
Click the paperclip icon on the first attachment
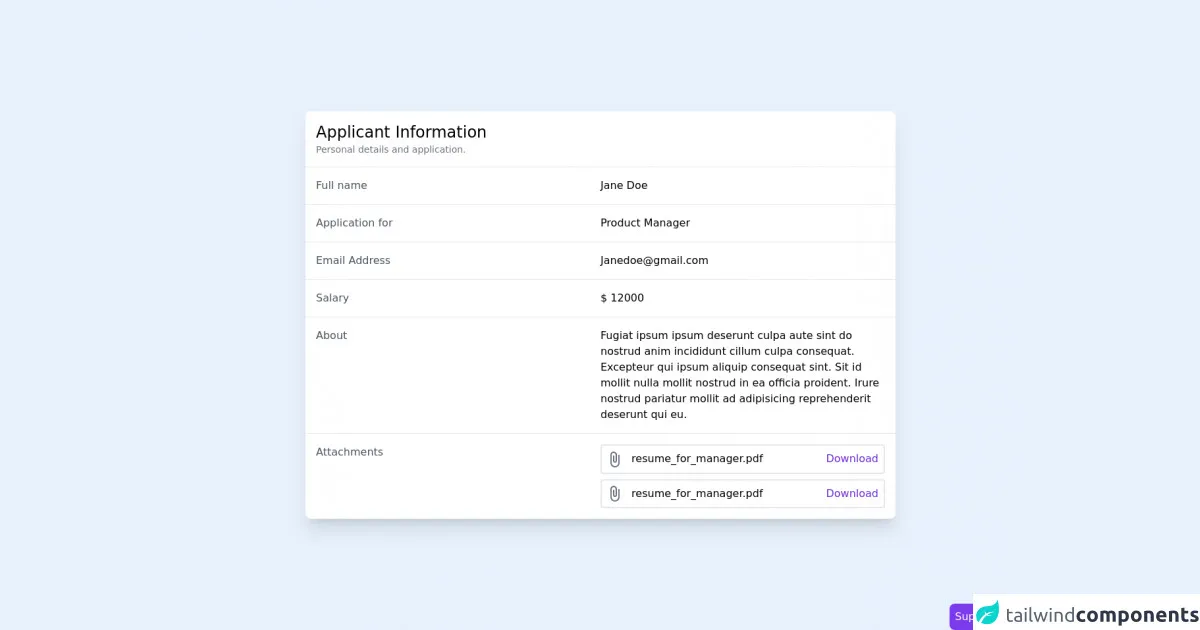(x=615, y=459)
